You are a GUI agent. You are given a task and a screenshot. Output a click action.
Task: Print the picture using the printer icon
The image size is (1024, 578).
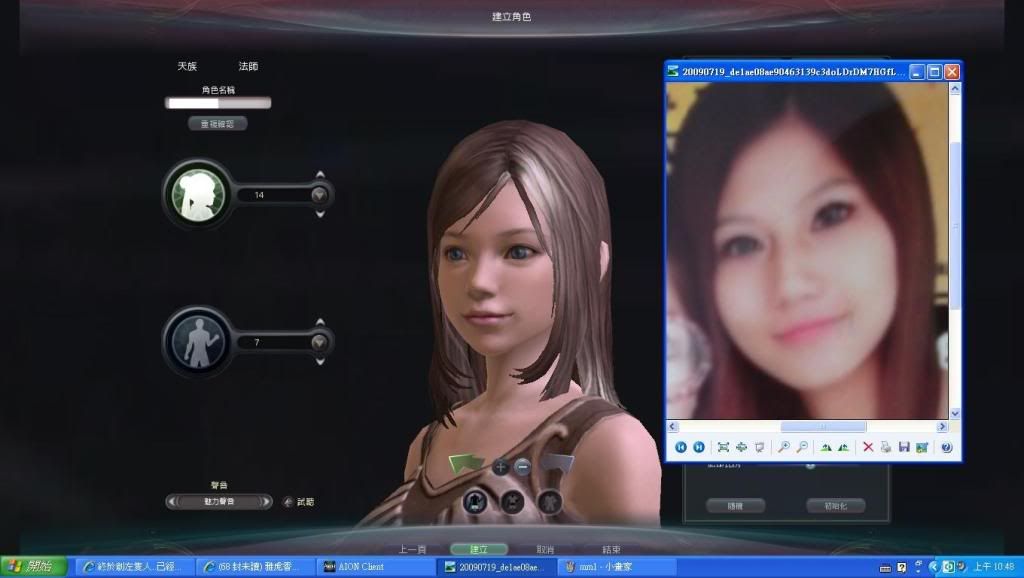[886, 447]
